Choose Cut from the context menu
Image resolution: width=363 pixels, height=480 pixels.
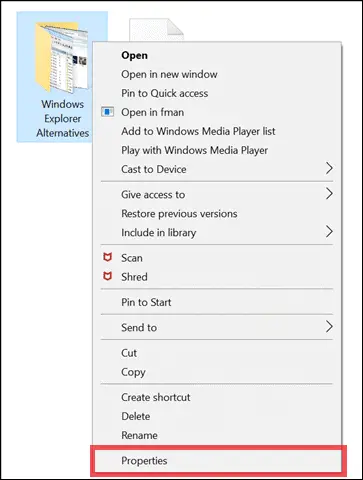coord(217,353)
